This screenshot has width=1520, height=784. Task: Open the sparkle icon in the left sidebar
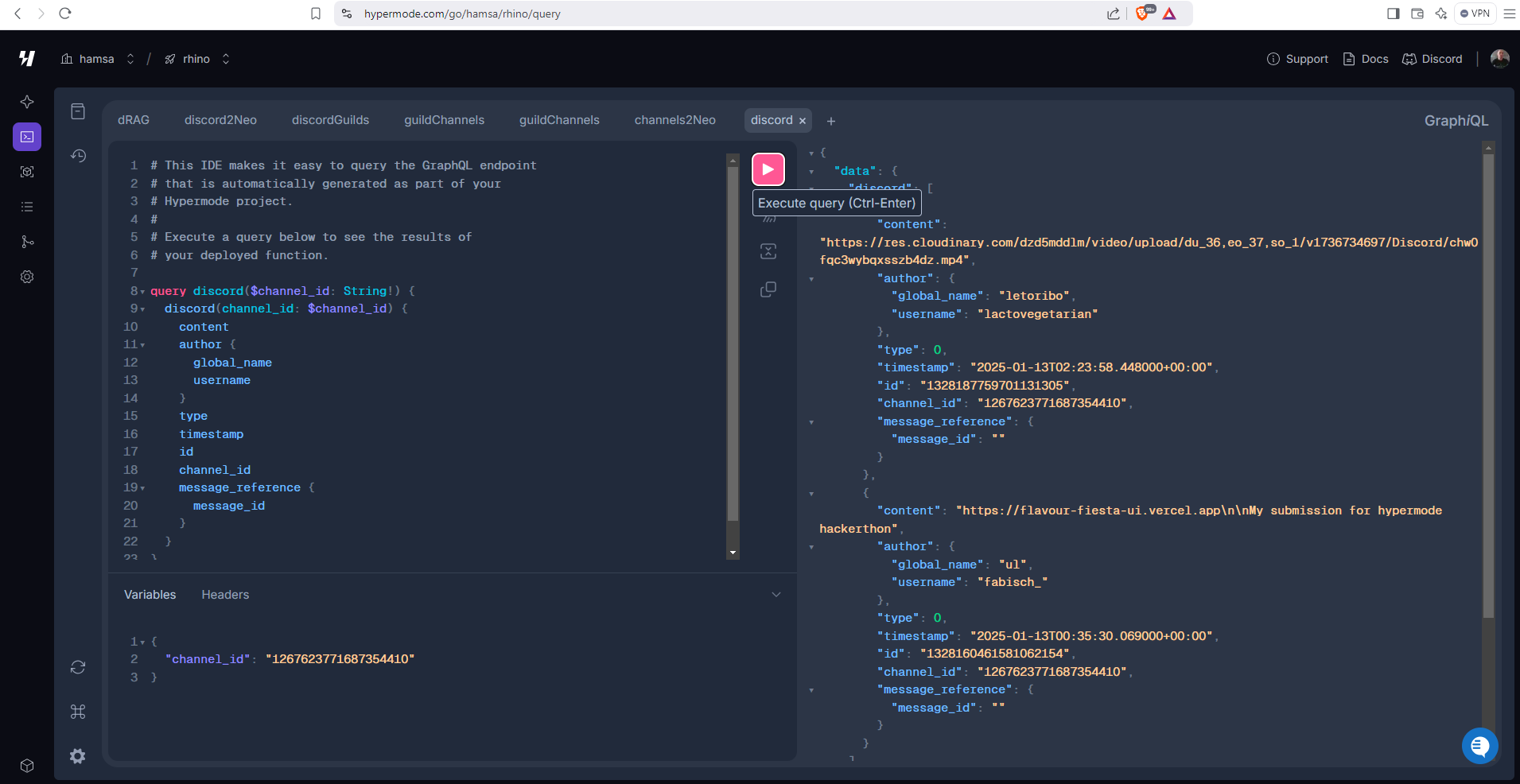coord(27,102)
